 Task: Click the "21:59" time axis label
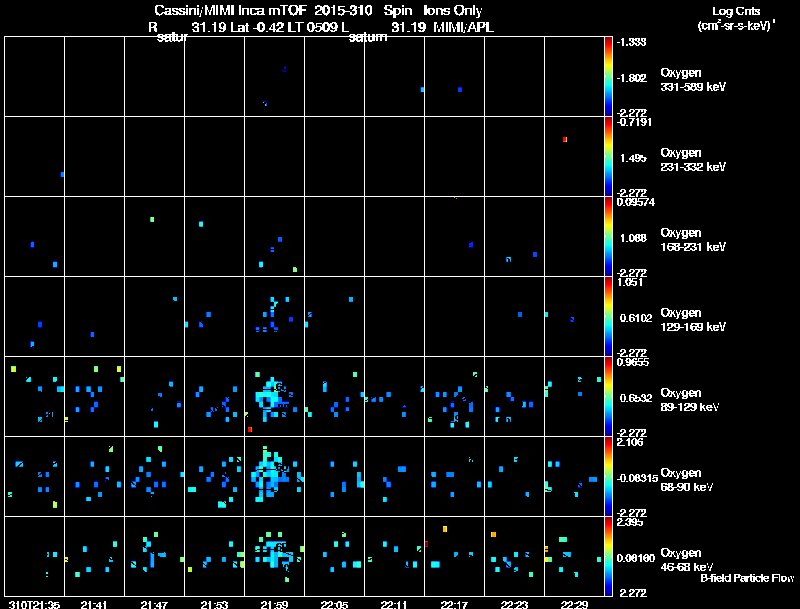tap(274, 604)
